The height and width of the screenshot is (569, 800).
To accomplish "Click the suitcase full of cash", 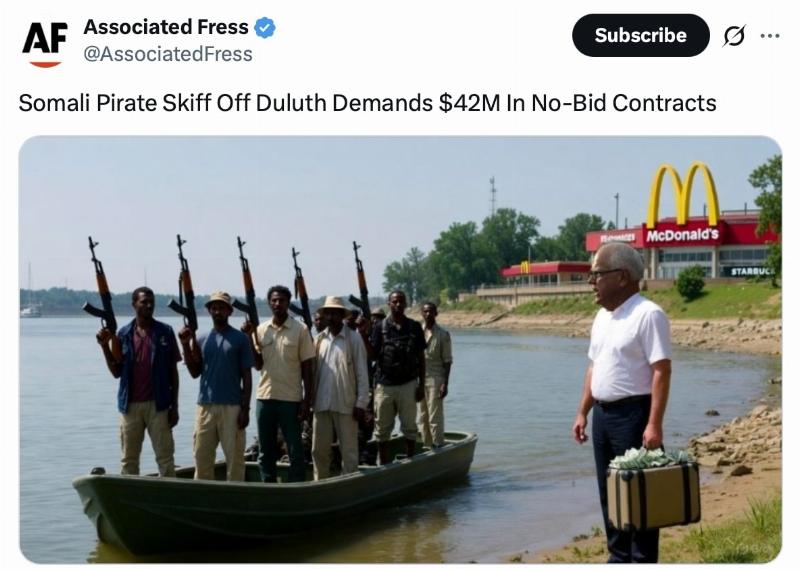I will click(x=653, y=488).
